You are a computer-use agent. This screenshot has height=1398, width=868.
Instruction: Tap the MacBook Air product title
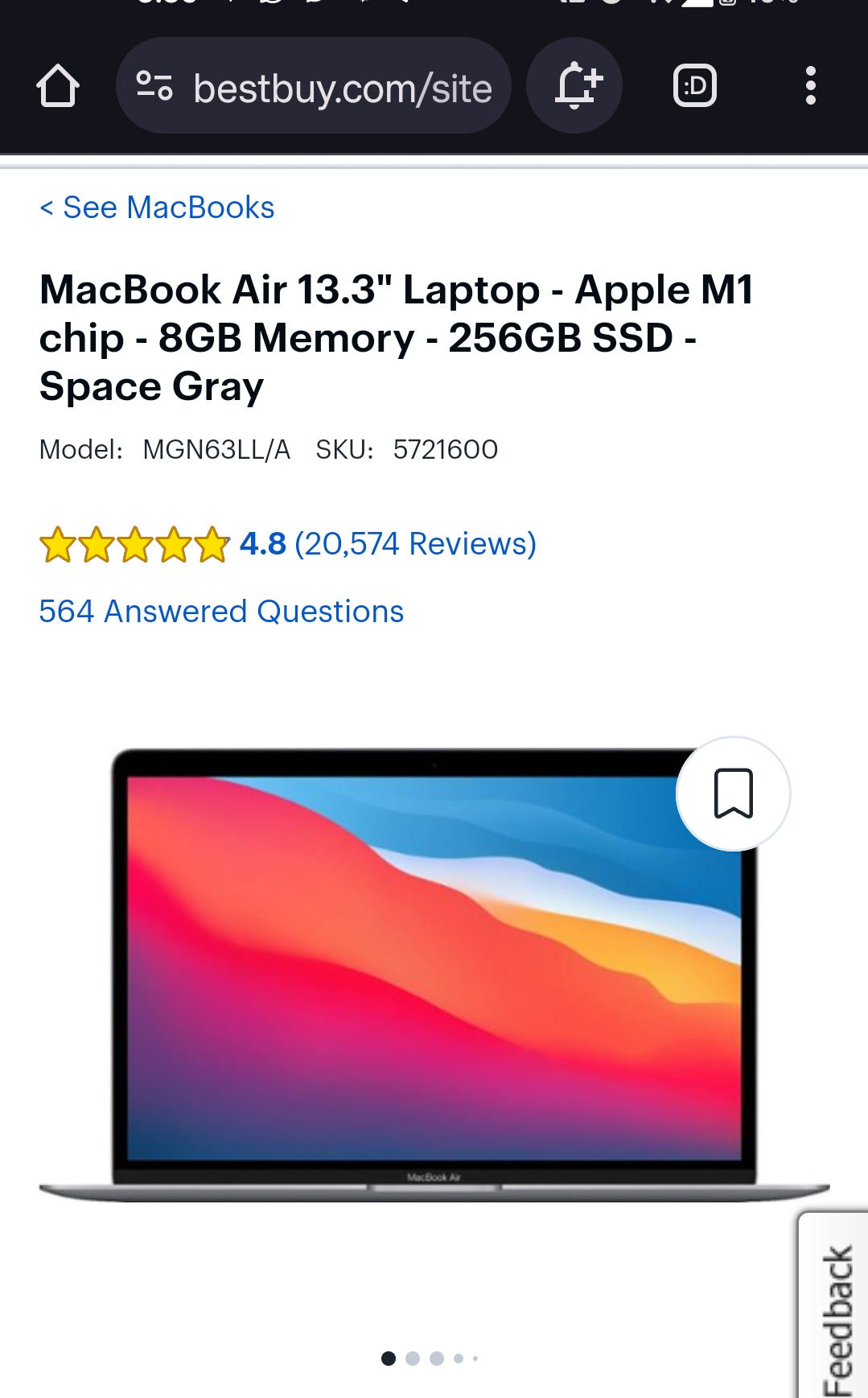(397, 338)
